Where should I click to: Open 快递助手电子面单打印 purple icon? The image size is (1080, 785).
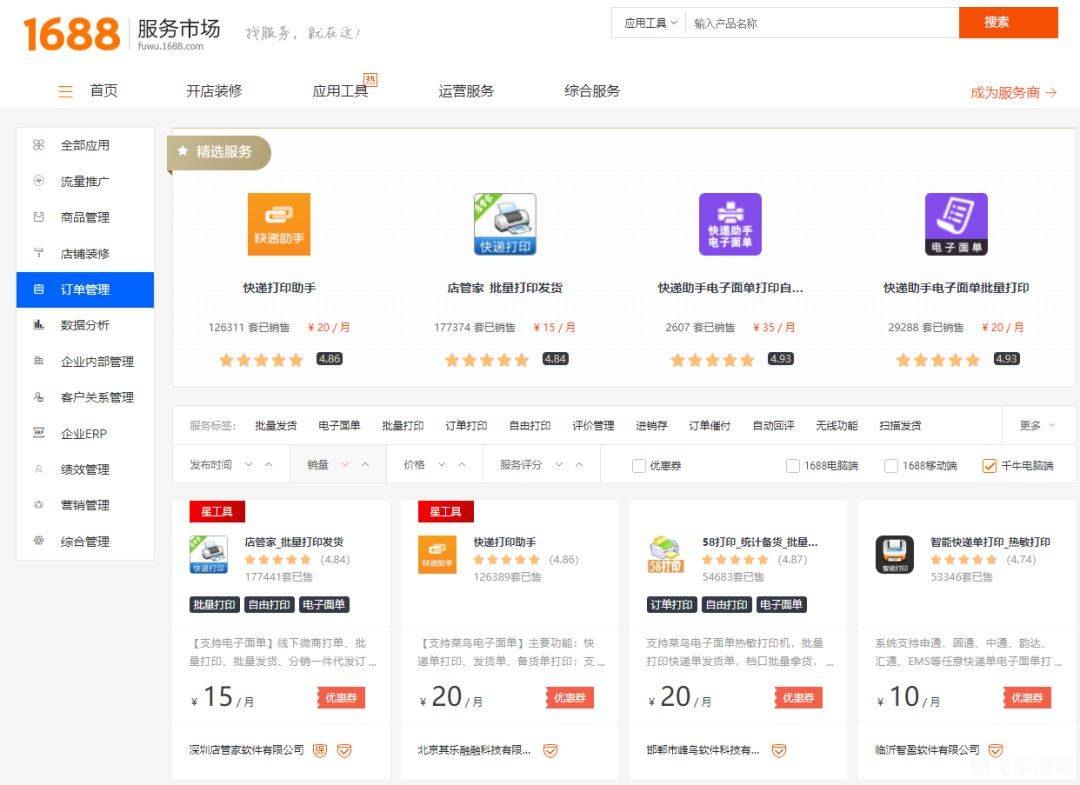point(731,222)
